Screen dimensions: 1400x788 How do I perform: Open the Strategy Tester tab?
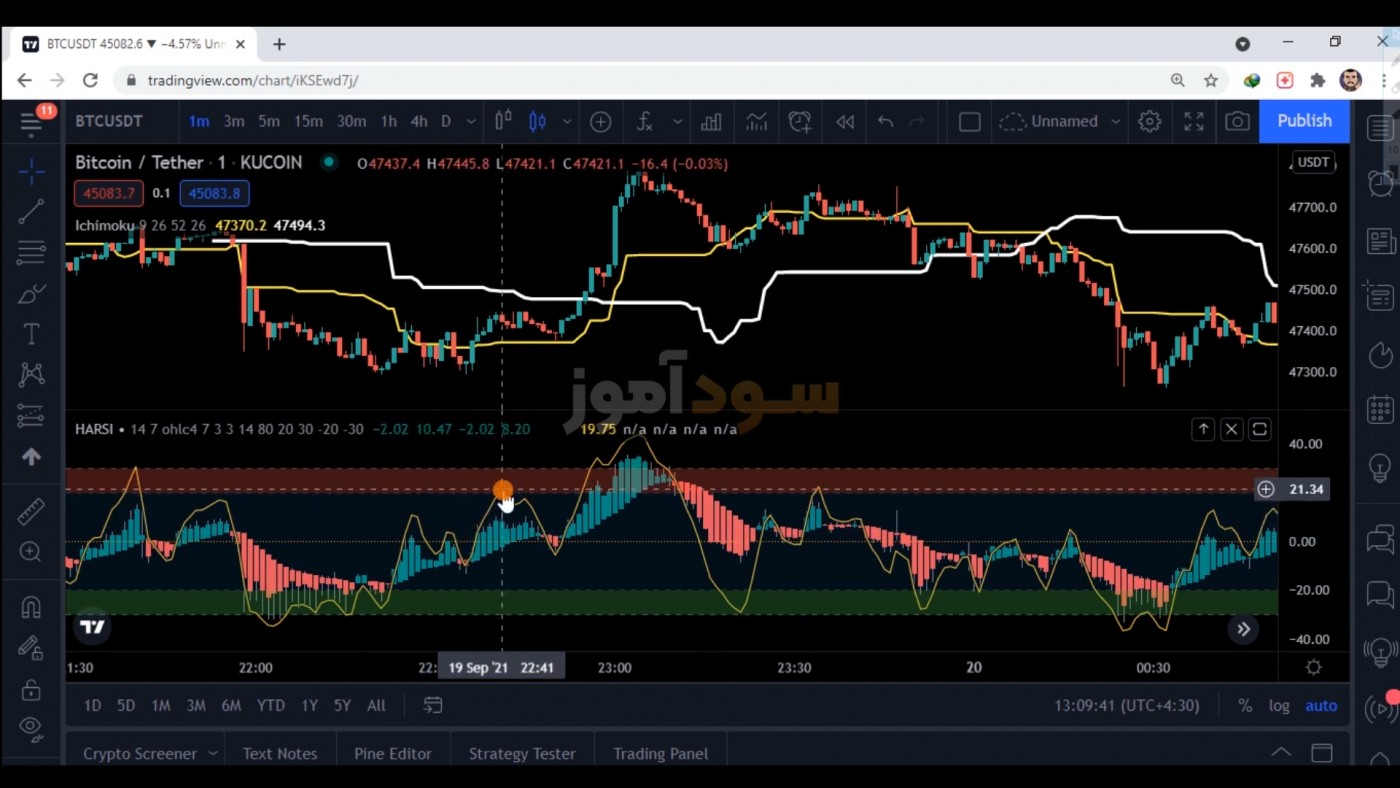click(522, 753)
